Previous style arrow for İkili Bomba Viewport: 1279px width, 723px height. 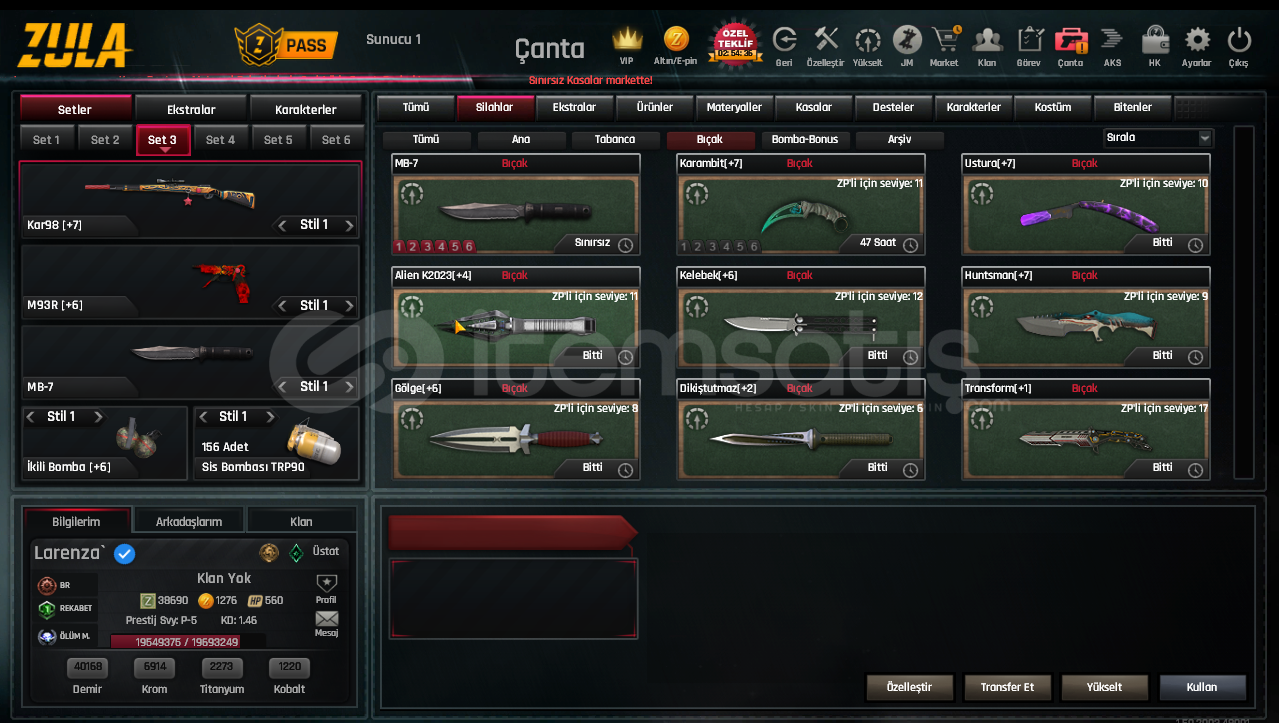[30, 417]
